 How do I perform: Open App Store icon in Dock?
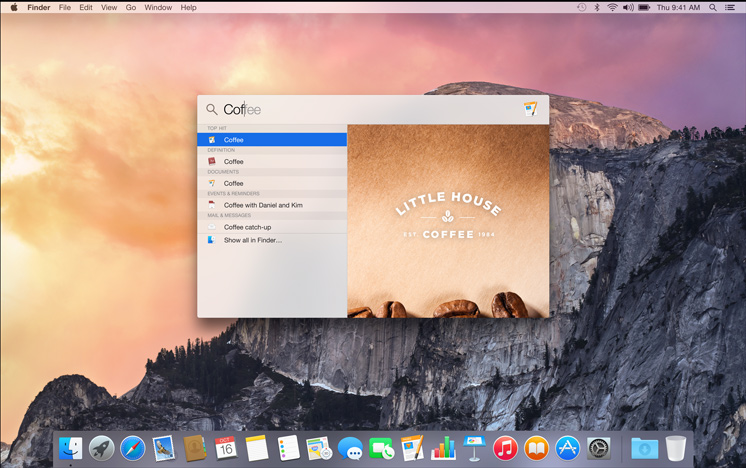[568, 448]
